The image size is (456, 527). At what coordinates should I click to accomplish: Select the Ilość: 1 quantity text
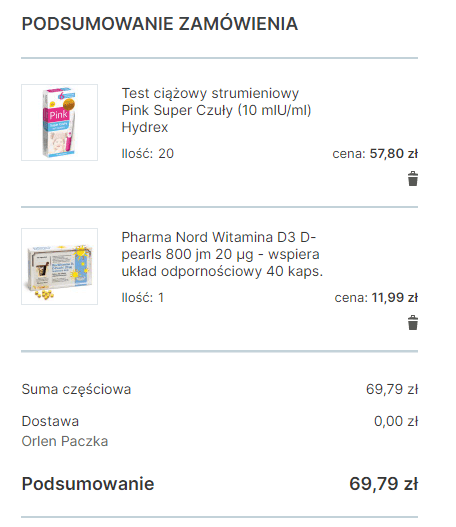pos(143,297)
